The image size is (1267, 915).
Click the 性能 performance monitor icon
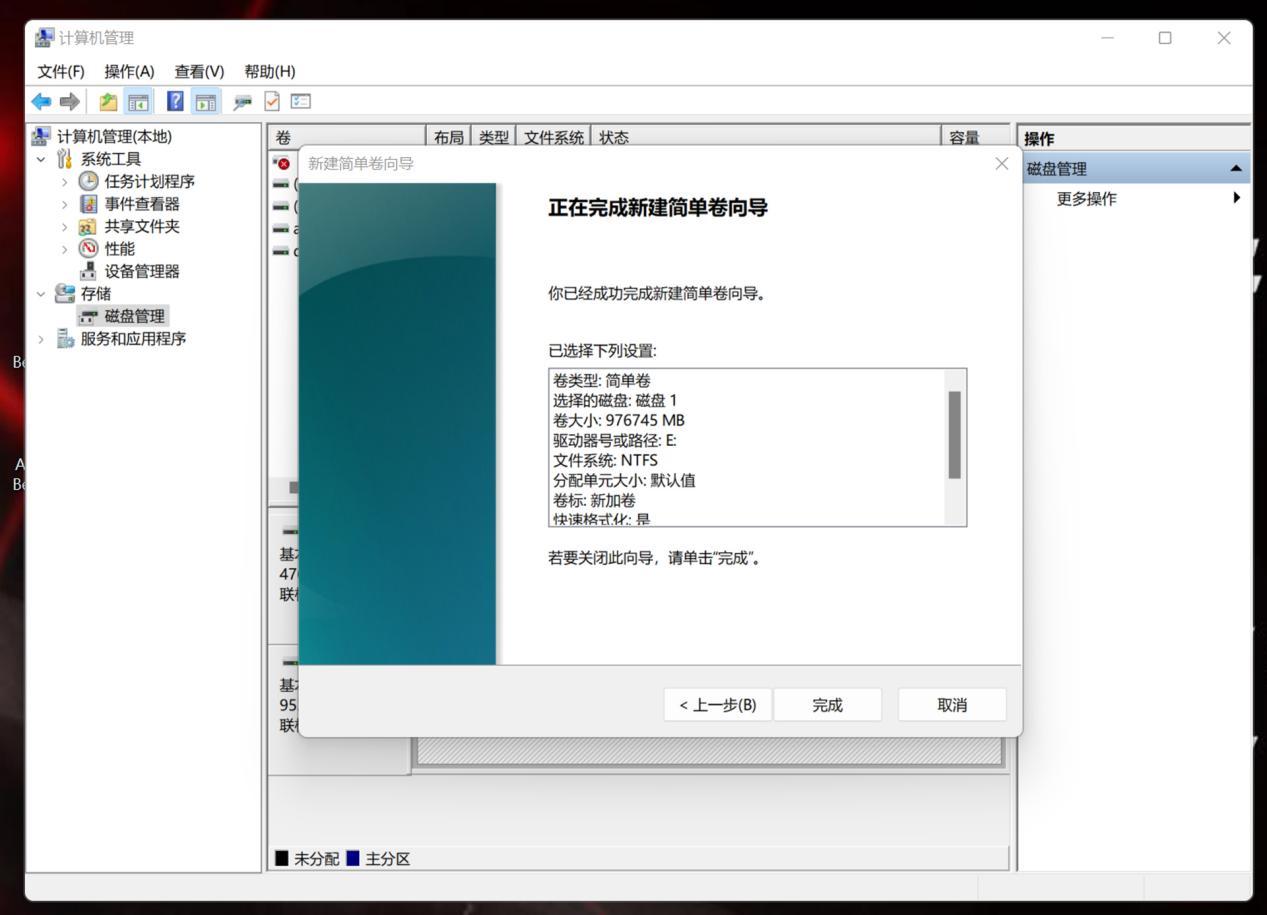pyautogui.click(x=90, y=248)
